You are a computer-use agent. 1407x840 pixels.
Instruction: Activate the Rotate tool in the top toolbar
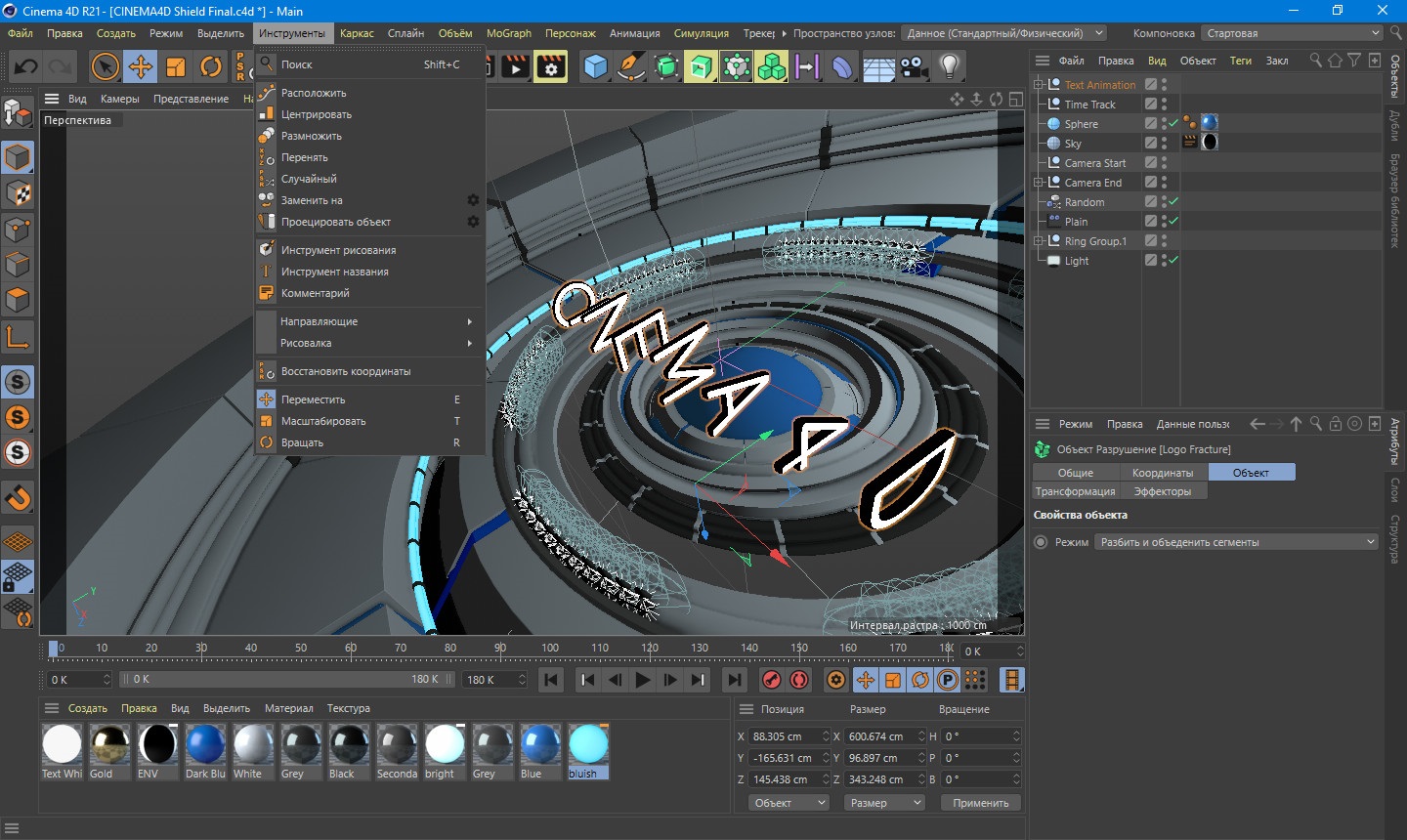click(x=211, y=67)
